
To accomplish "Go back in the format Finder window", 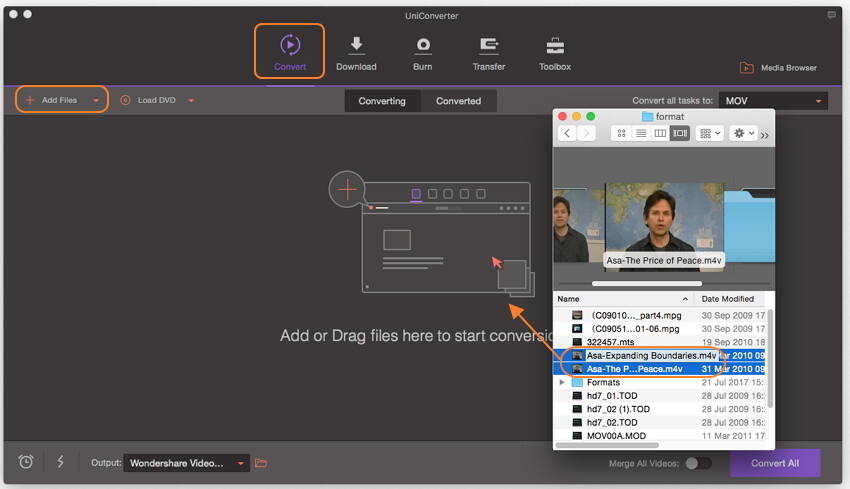I will (567, 133).
